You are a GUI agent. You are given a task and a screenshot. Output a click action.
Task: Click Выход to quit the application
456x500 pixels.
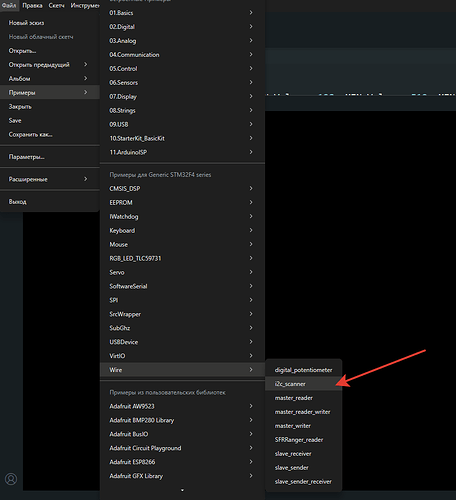pyautogui.click(x=50, y=202)
